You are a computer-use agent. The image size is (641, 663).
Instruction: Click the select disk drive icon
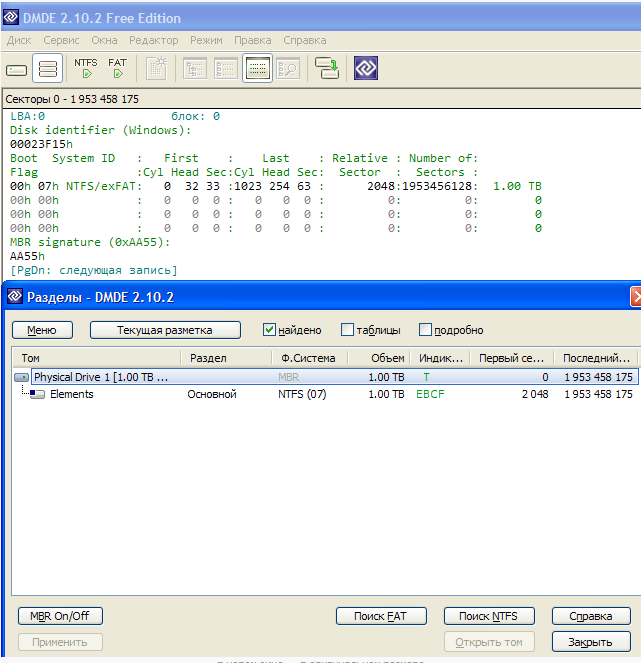(17, 69)
